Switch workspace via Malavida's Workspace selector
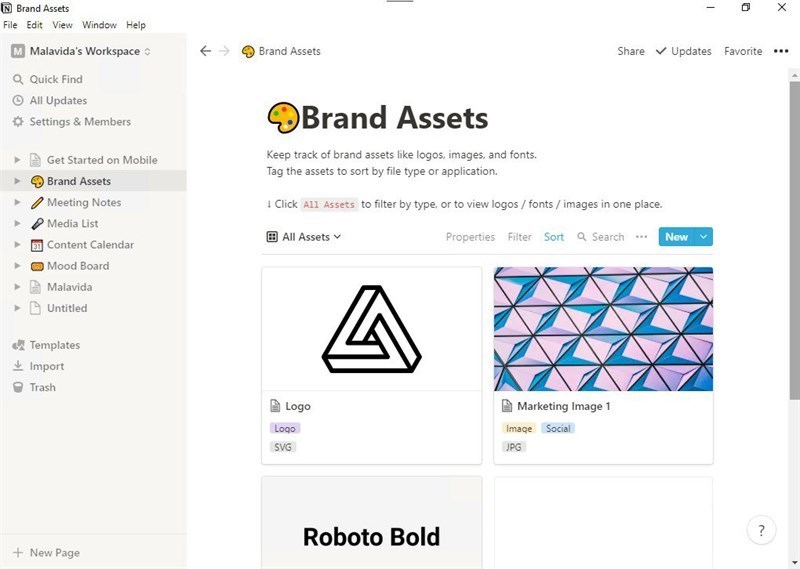 click(81, 51)
